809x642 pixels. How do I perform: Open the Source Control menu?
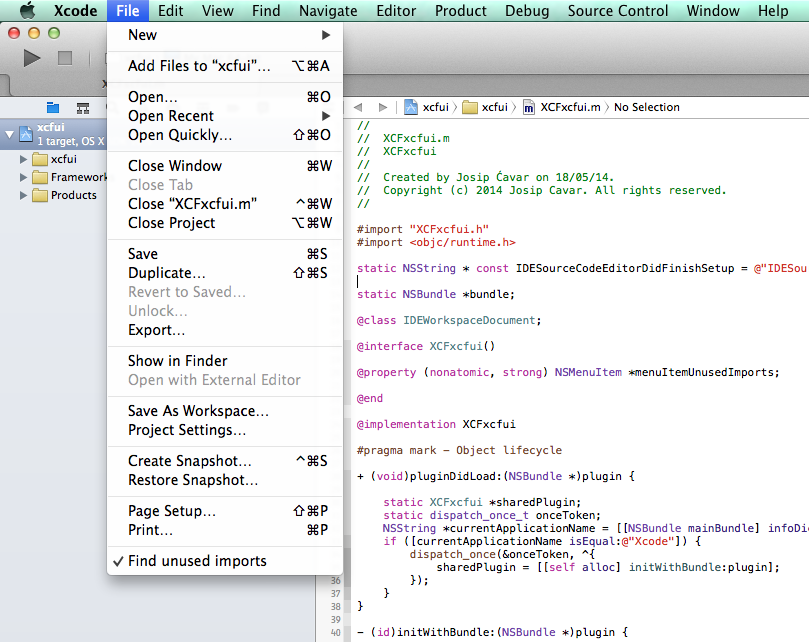(x=618, y=10)
